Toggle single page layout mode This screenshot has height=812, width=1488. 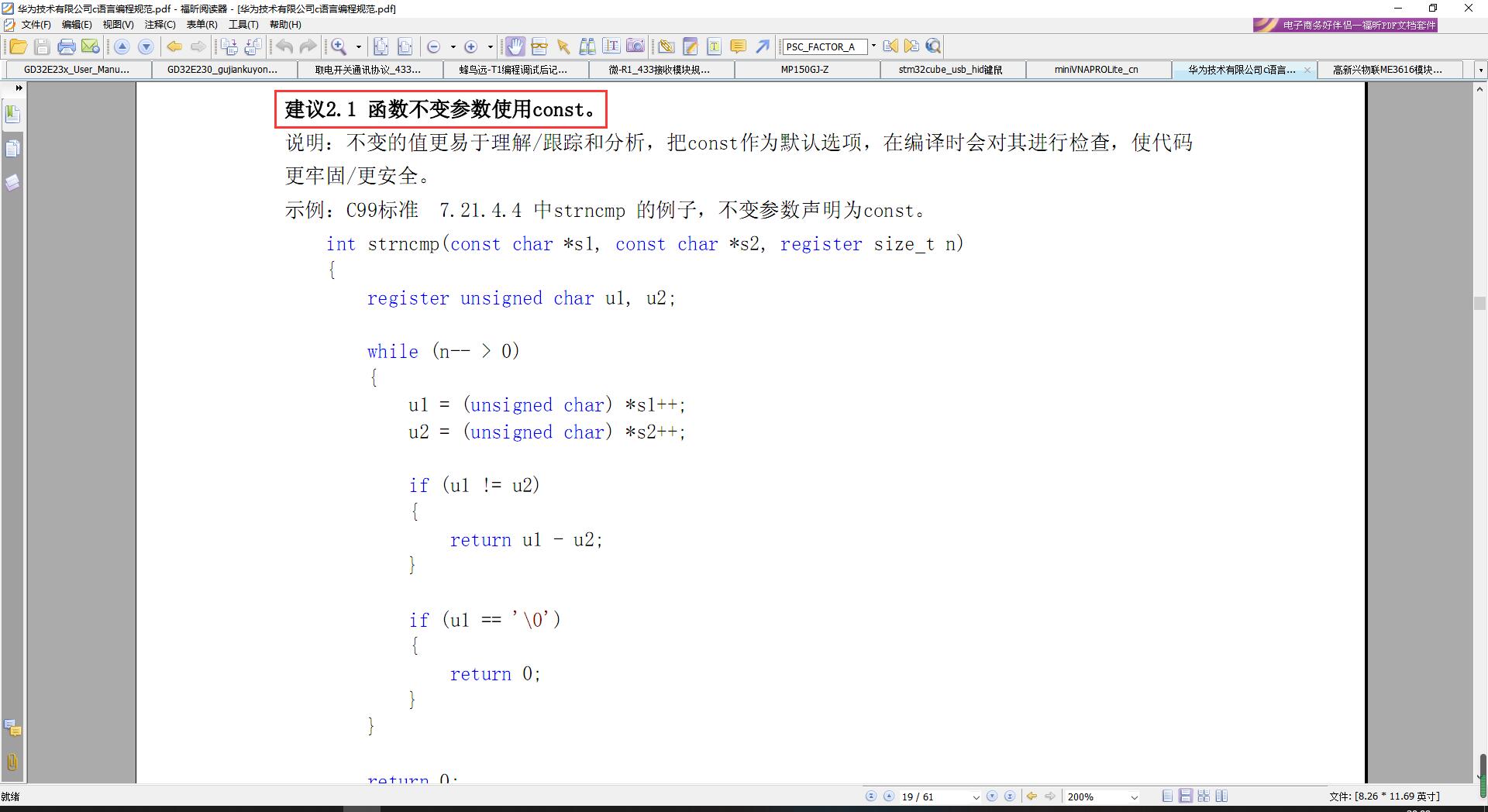[x=1167, y=796]
